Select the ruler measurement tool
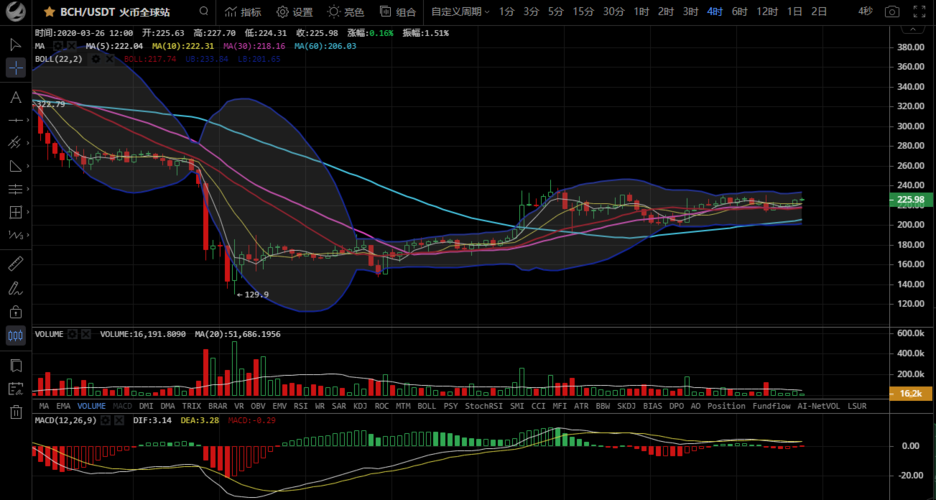Viewport: 936px width, 500px height. pyautogui.click(x=16, y=264)
